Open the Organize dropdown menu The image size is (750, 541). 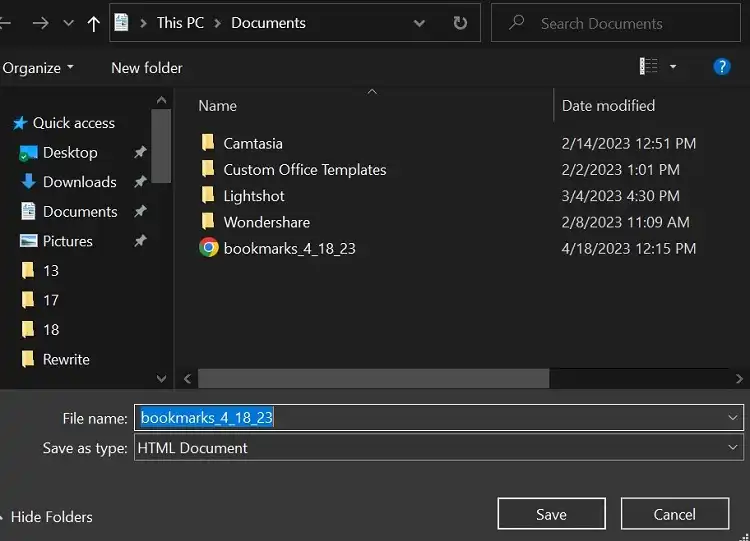(38, 68)
